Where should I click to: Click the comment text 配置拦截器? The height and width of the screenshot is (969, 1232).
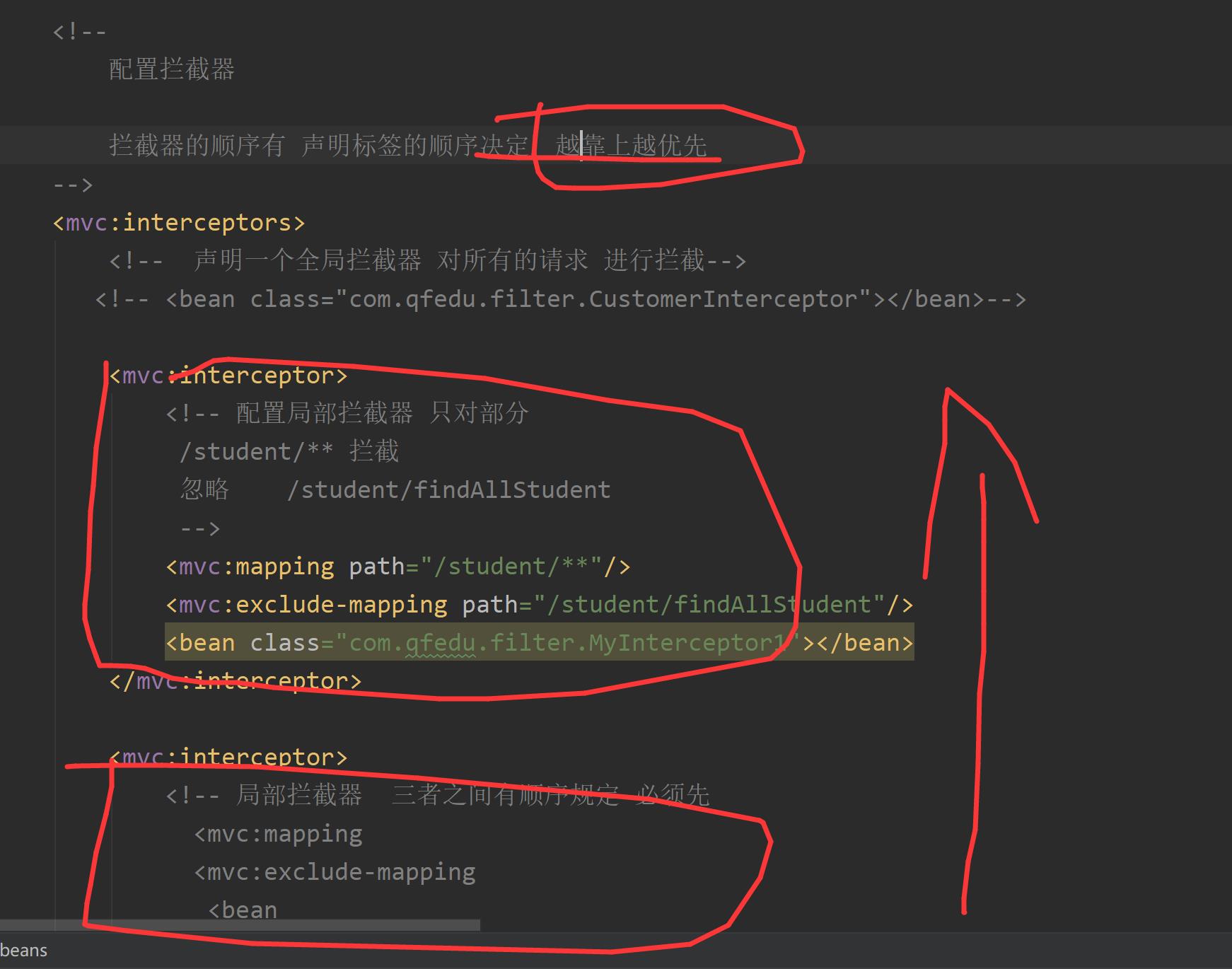click(x=172, y=69)
